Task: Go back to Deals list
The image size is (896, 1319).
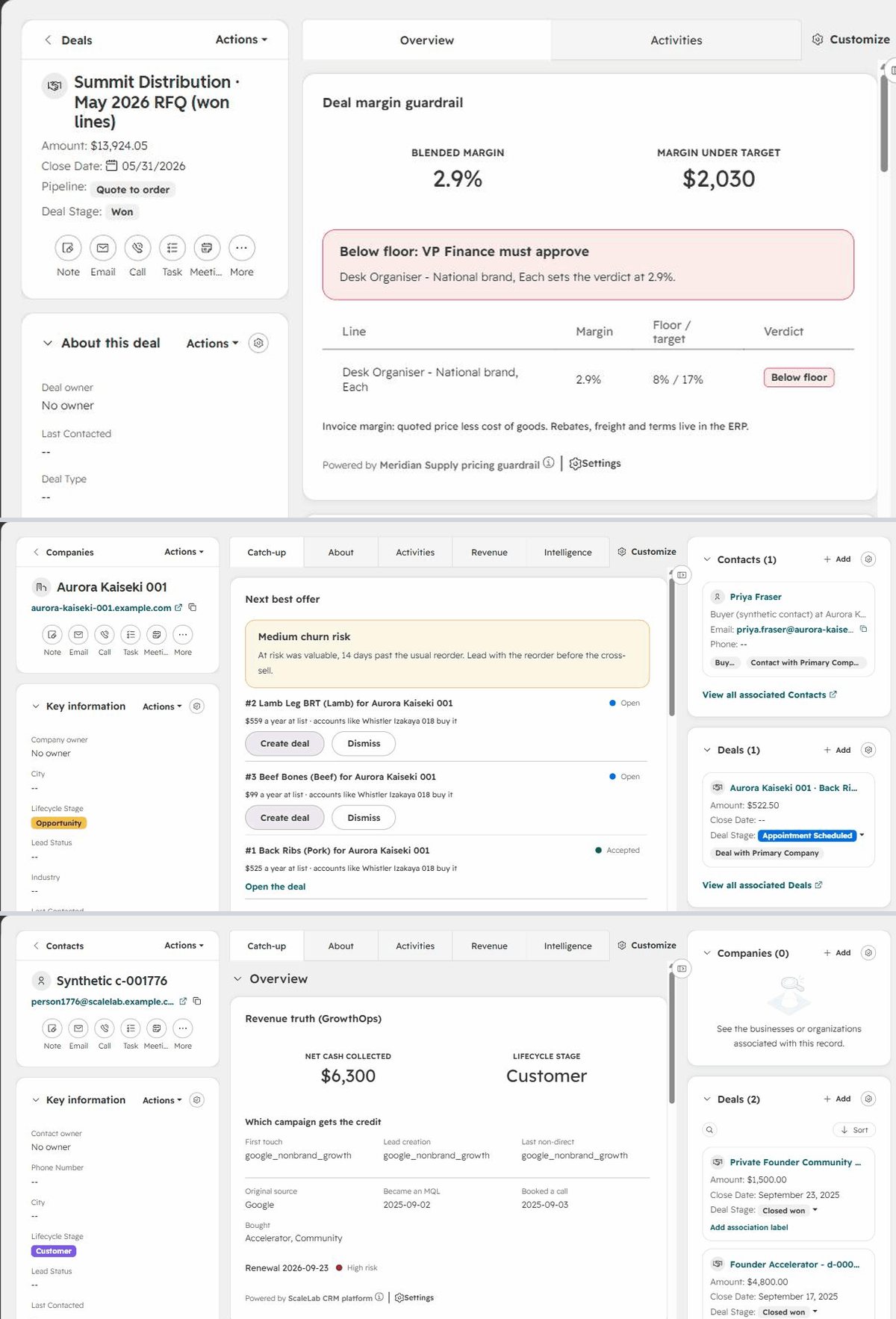Action: pyautogui.click(x=68, y=40)
